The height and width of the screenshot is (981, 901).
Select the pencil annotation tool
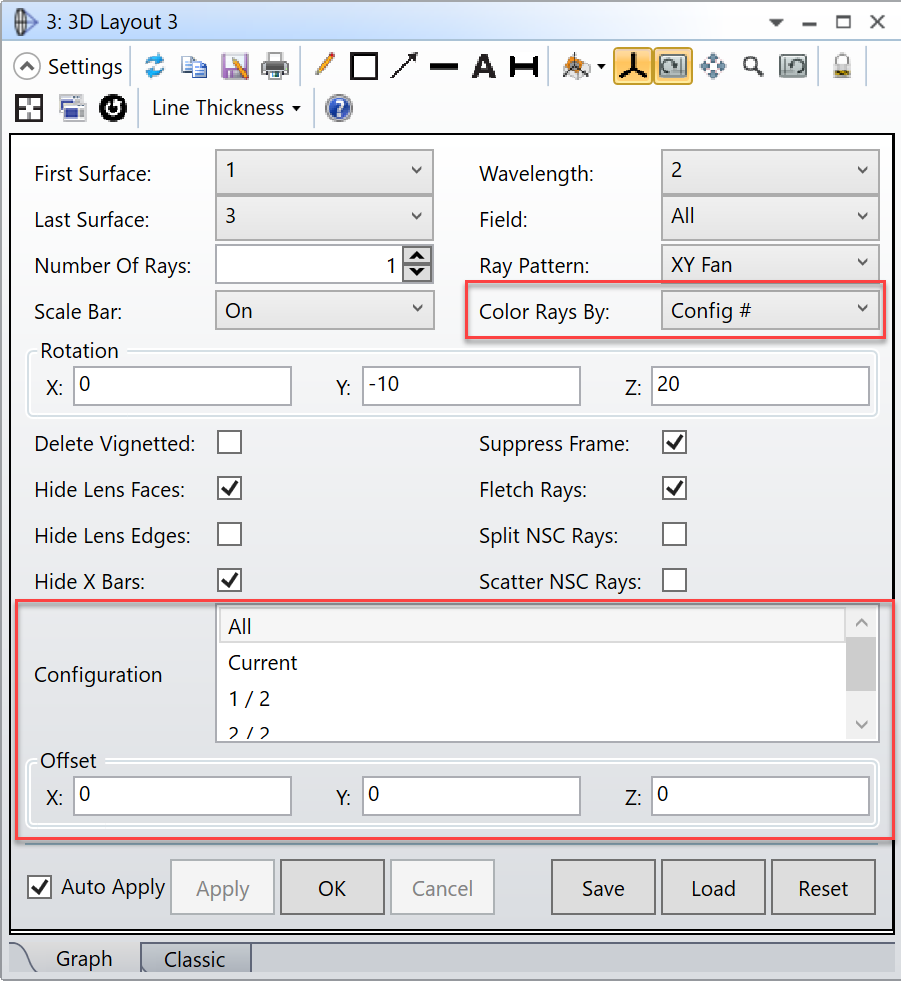[324, 66]
